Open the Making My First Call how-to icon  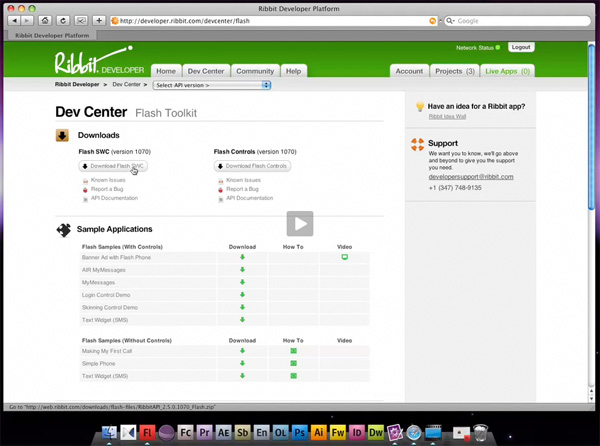point(293,351)
